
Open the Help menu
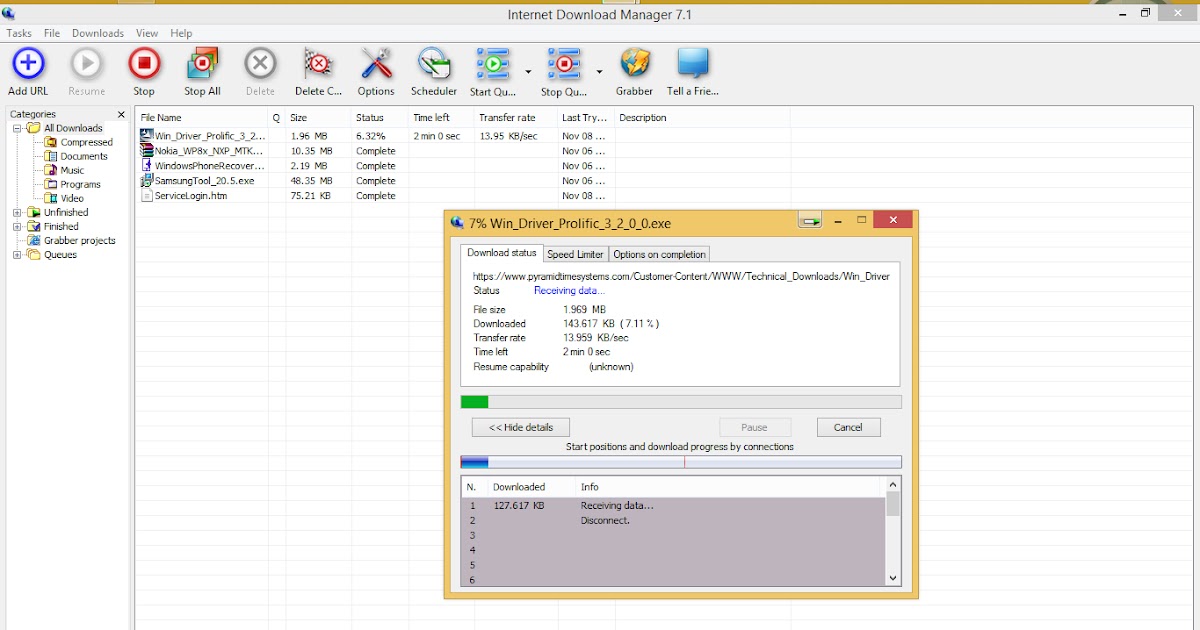pos(181,33)
